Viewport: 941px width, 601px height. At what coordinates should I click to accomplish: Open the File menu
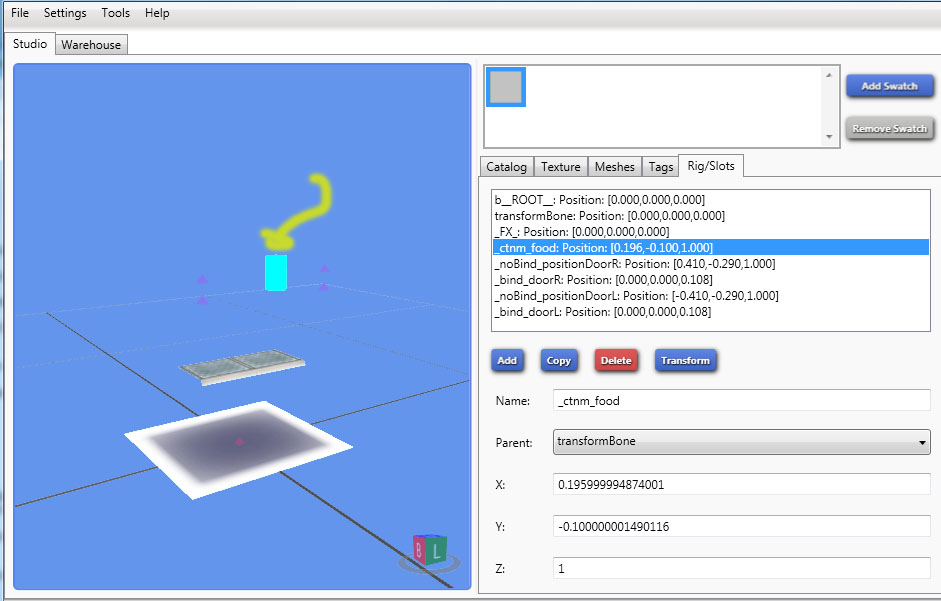[20, 13]
